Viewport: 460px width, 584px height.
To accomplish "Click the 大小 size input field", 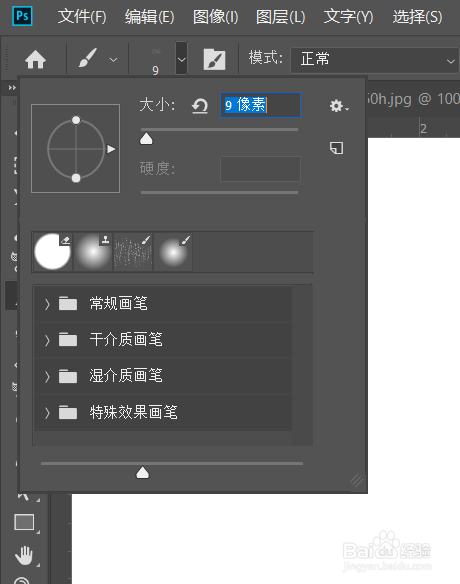I will click(260, 105).
